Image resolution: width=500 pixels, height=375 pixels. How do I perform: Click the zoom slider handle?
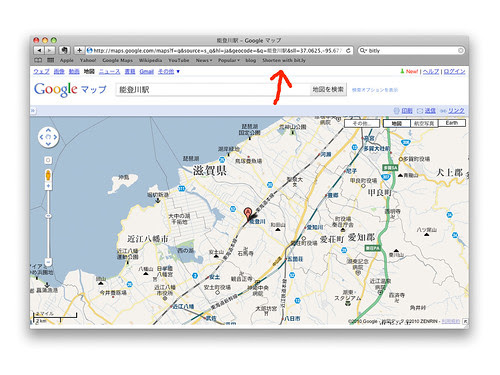pos(48,216)
